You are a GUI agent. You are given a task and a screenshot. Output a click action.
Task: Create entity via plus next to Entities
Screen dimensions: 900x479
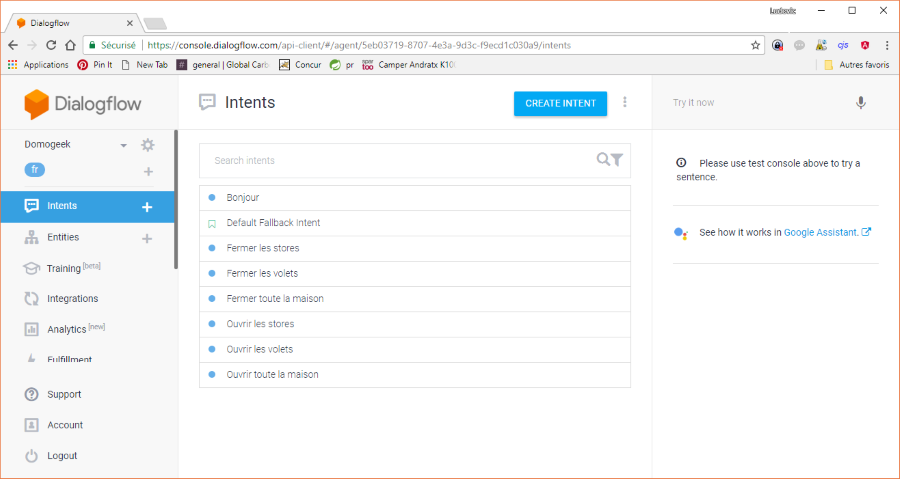click(147, 238)
